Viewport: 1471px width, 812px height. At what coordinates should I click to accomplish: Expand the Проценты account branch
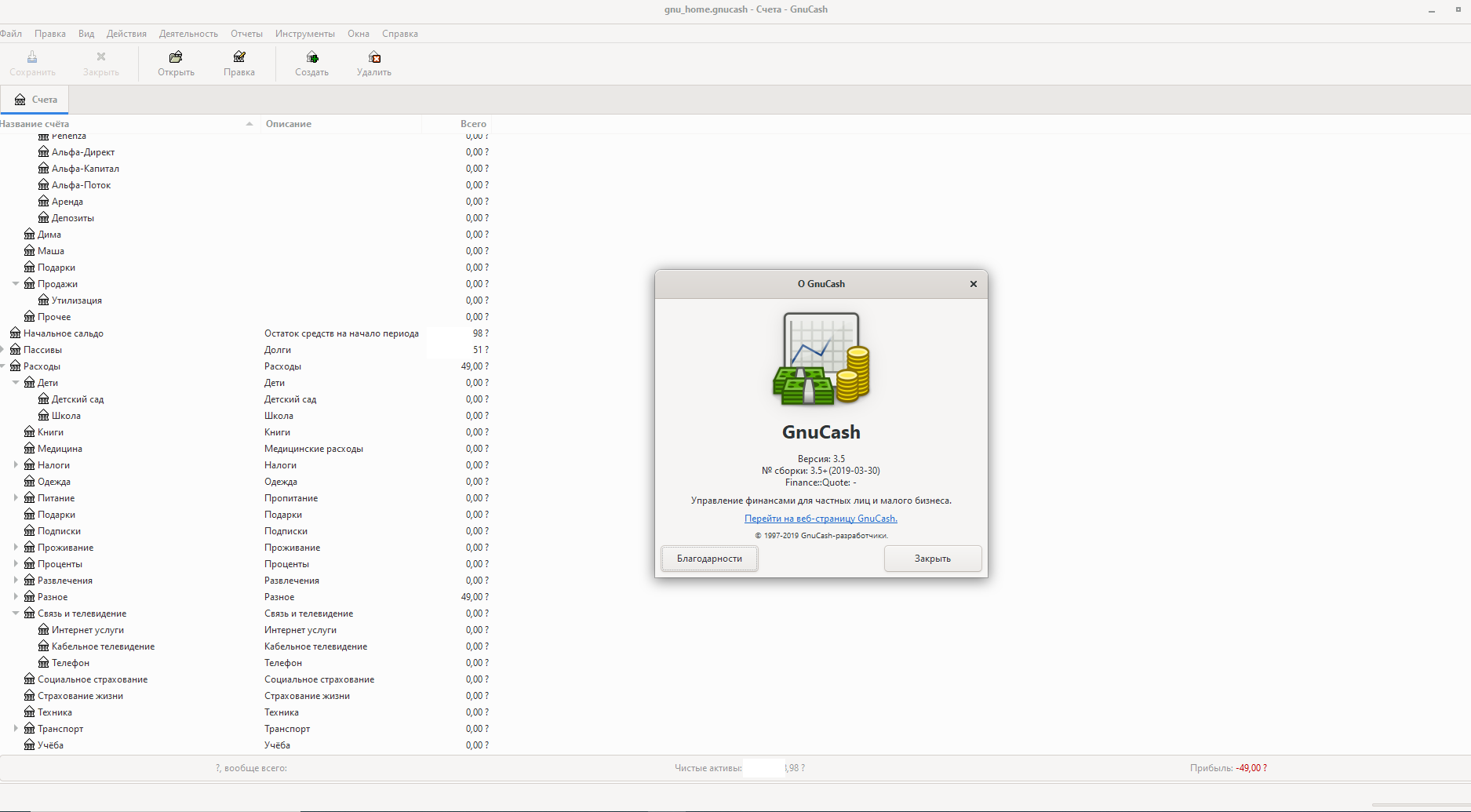(x=16, y=564)
